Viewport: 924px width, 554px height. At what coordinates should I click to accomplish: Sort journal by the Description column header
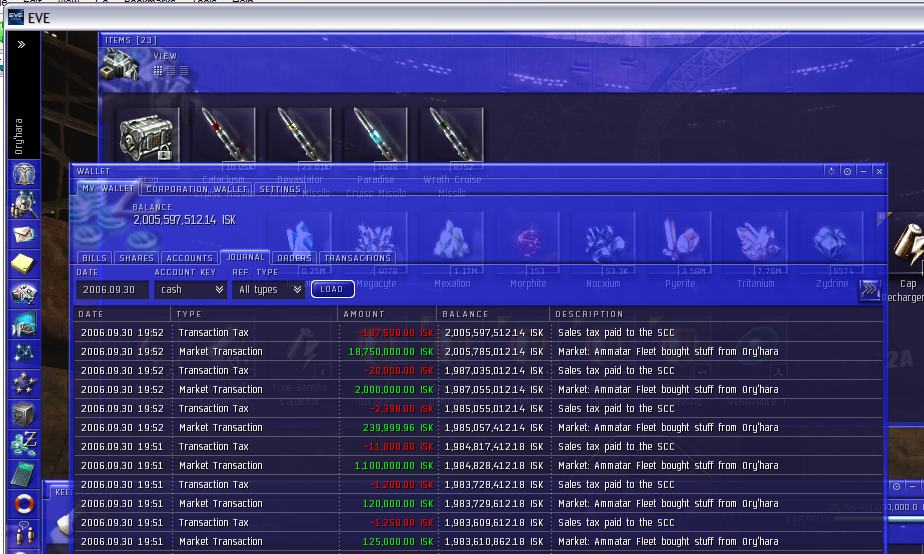pyautogui.click(x=717, y=314)
